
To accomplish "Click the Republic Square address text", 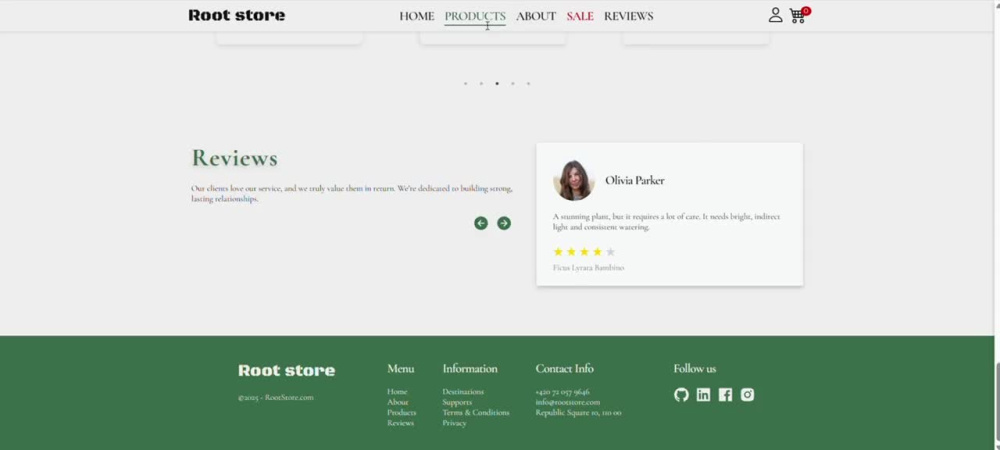I will [x=578, y=412].
